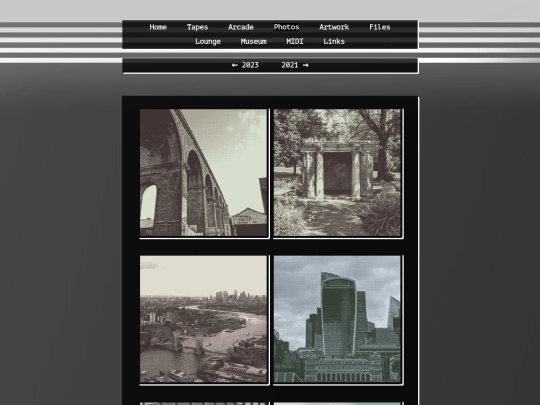The width and height of the screenshot is (540, 405).
Task: Select the highlighted Photos menu item
Action: tap(286, 27)
